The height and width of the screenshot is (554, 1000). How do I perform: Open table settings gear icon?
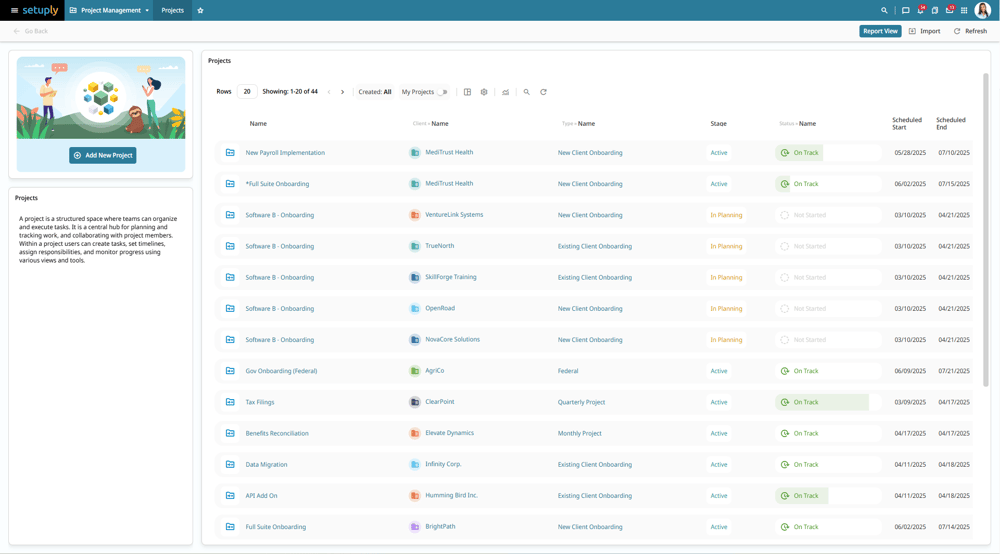pyautogui.click(x=484, y=92)
